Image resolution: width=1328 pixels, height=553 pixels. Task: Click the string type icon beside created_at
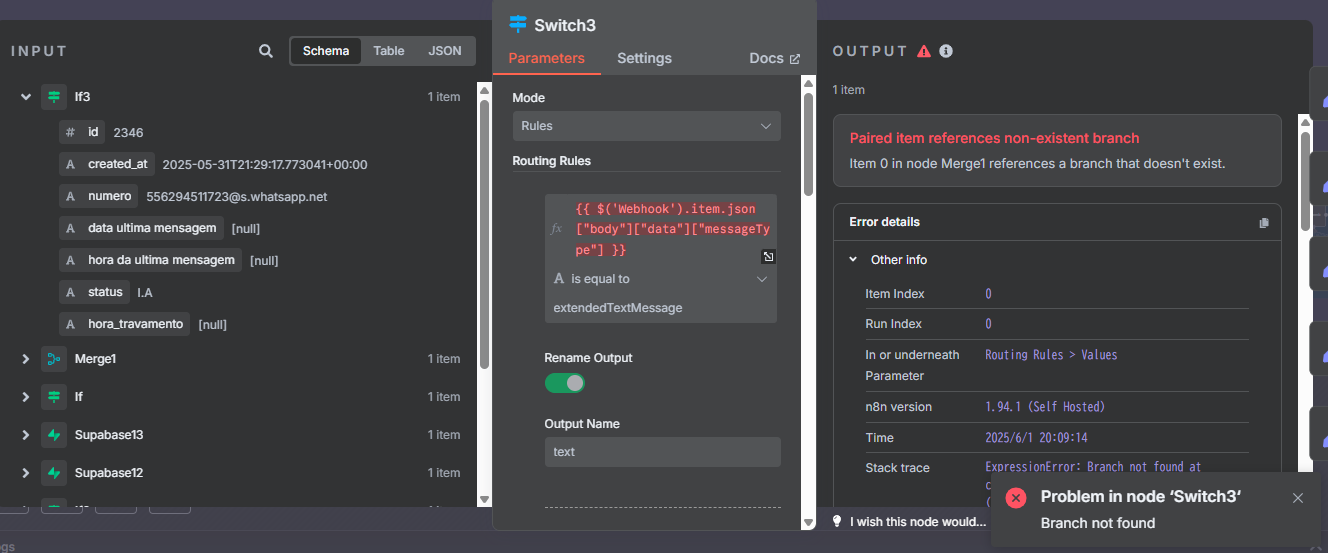point(70,164)
